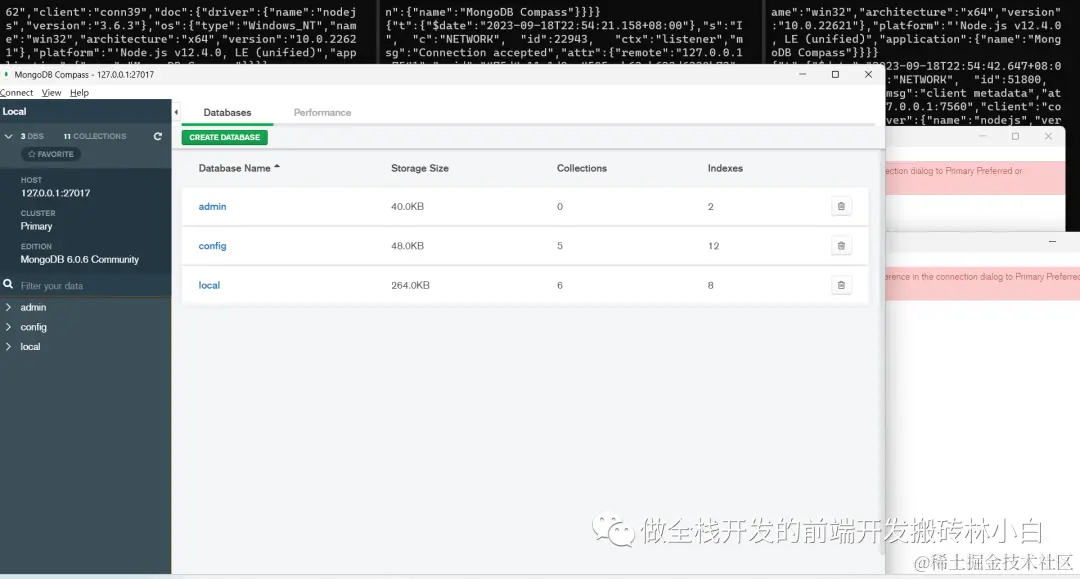This screenshot has width=1080, height=579.
Task: Open the View menu
Action: click(50, 92)
